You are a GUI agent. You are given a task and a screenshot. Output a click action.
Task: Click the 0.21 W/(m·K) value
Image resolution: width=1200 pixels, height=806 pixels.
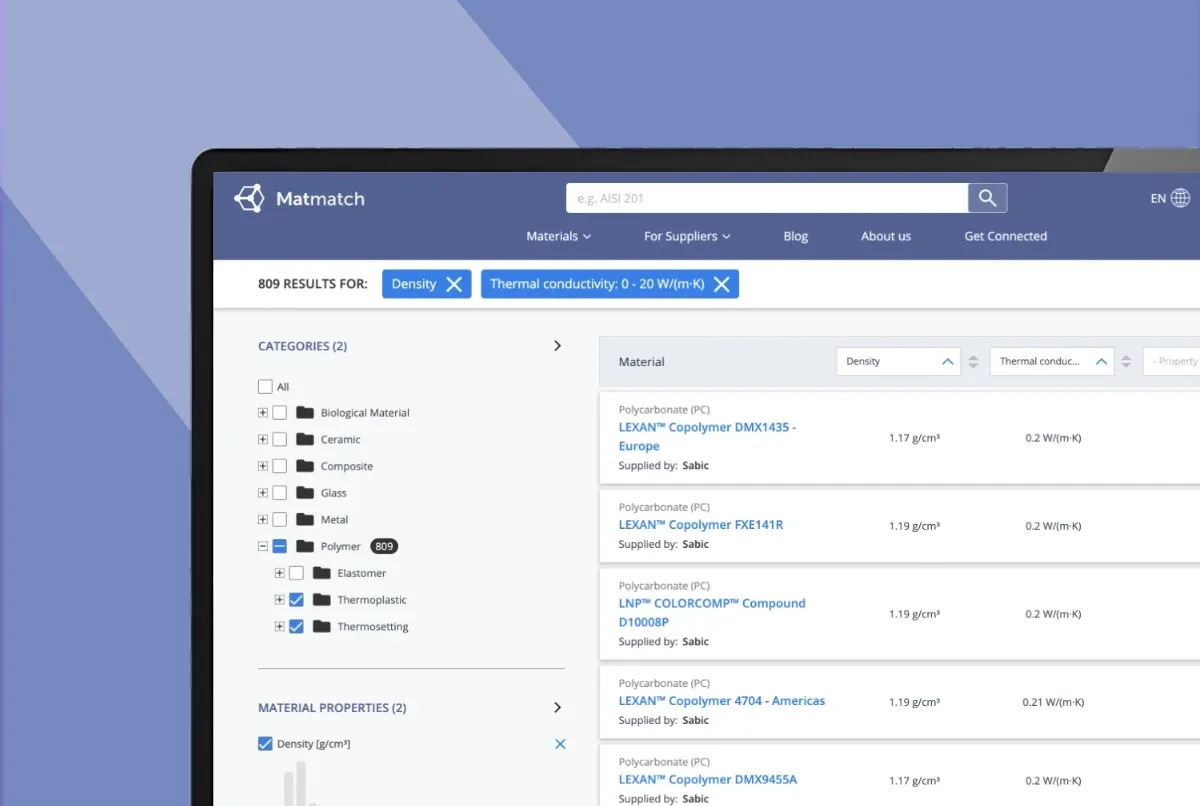coord(1053,702)
